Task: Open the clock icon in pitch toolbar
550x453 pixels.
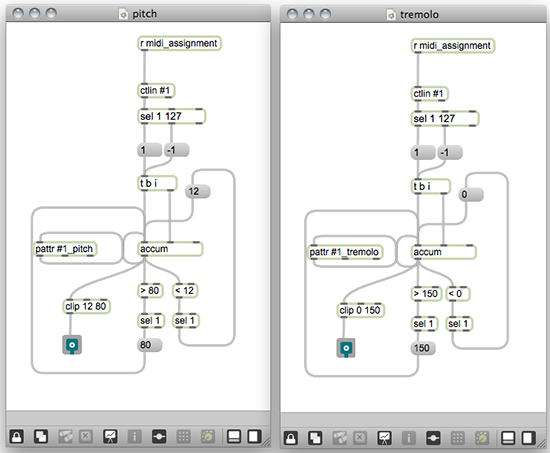Action: coord(208,437)
